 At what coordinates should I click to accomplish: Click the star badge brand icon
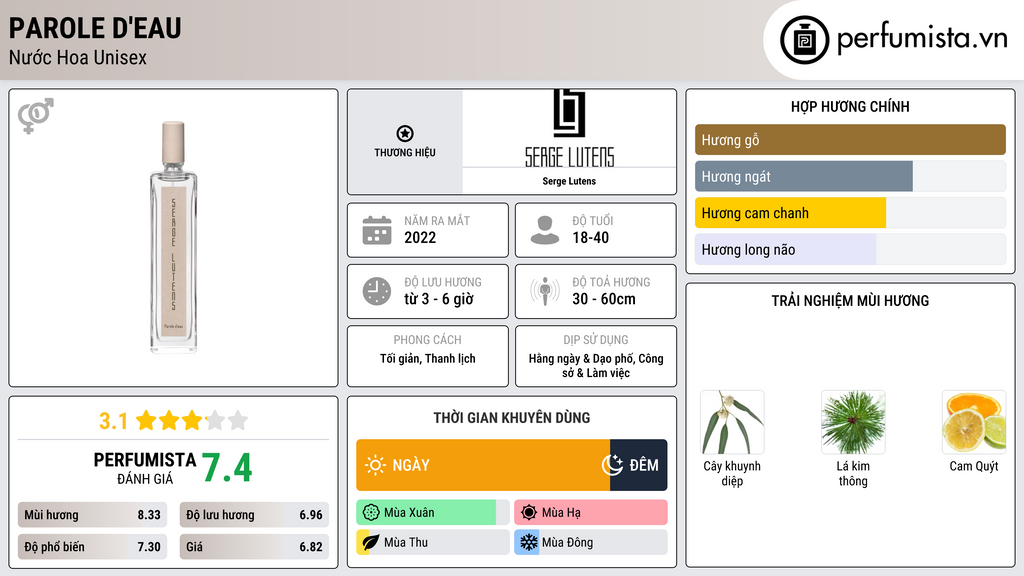point(404,134)
